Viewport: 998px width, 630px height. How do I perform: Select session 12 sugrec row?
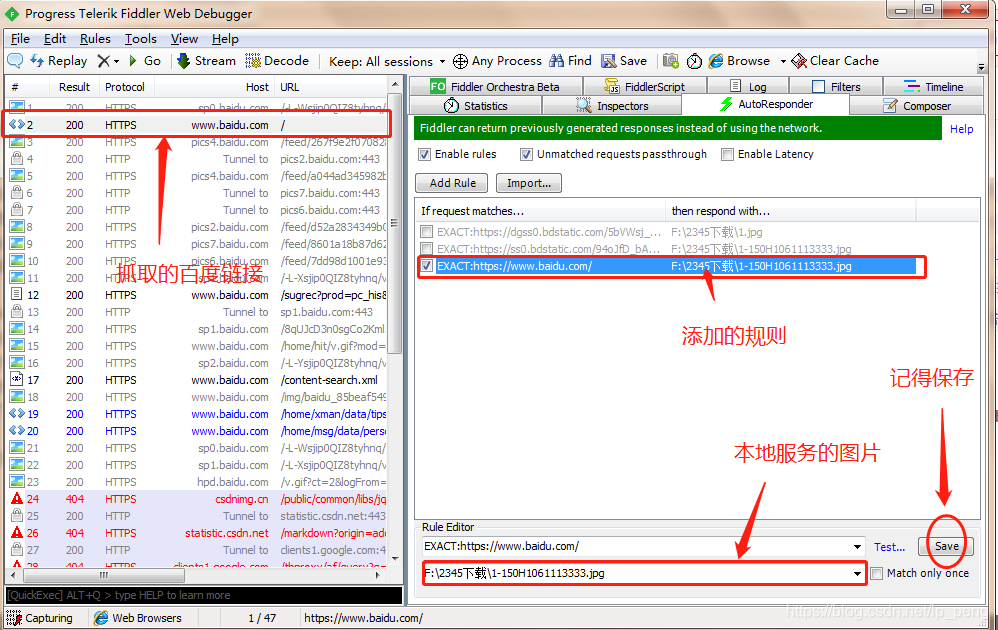197,295
